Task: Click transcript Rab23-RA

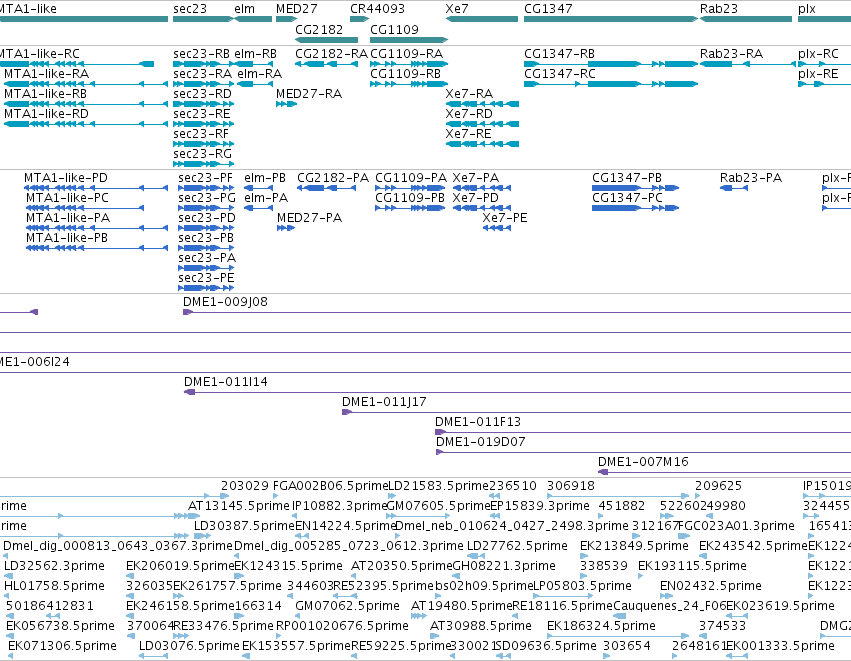Action: [747, 64]
